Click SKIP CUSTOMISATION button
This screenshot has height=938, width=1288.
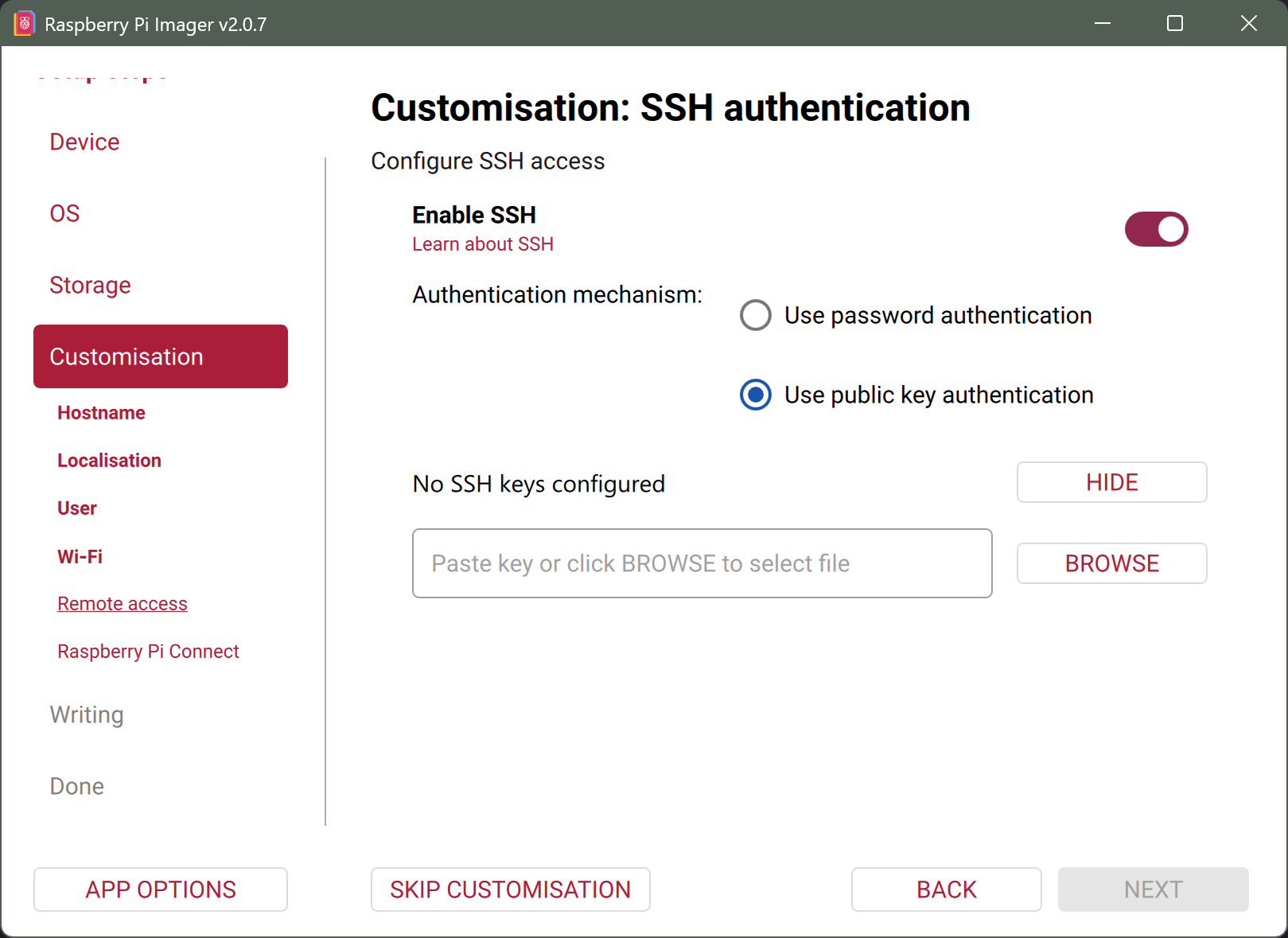click(x=510, y=889)
